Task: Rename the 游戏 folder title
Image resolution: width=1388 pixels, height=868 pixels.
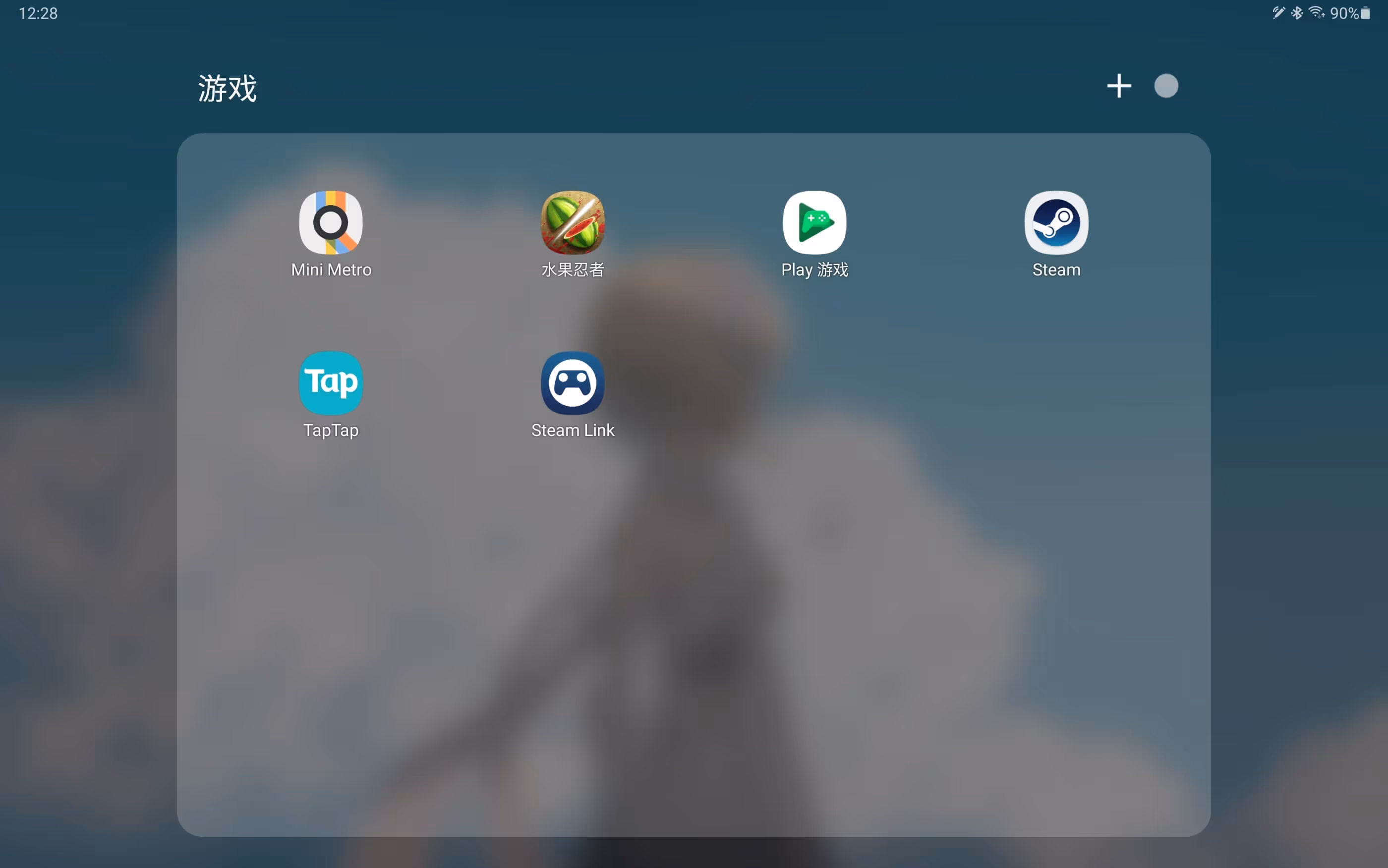Action: (228, 88)
